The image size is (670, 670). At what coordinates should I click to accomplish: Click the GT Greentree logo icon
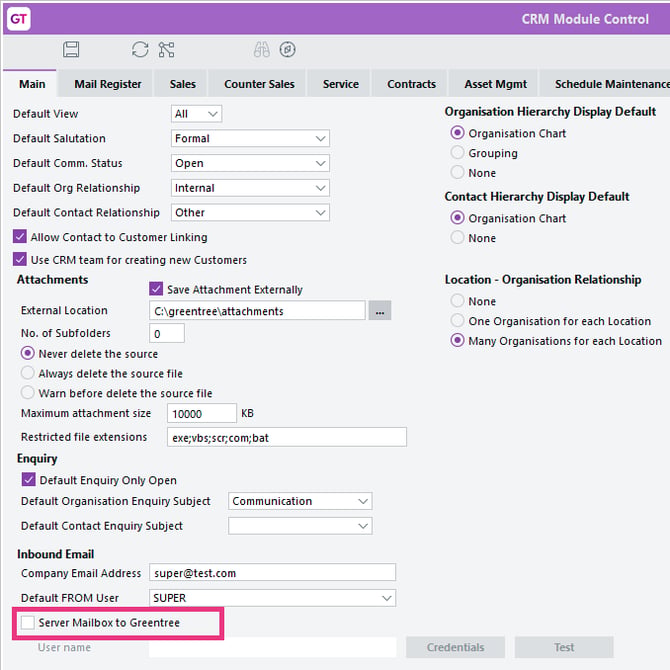(18, 19)
